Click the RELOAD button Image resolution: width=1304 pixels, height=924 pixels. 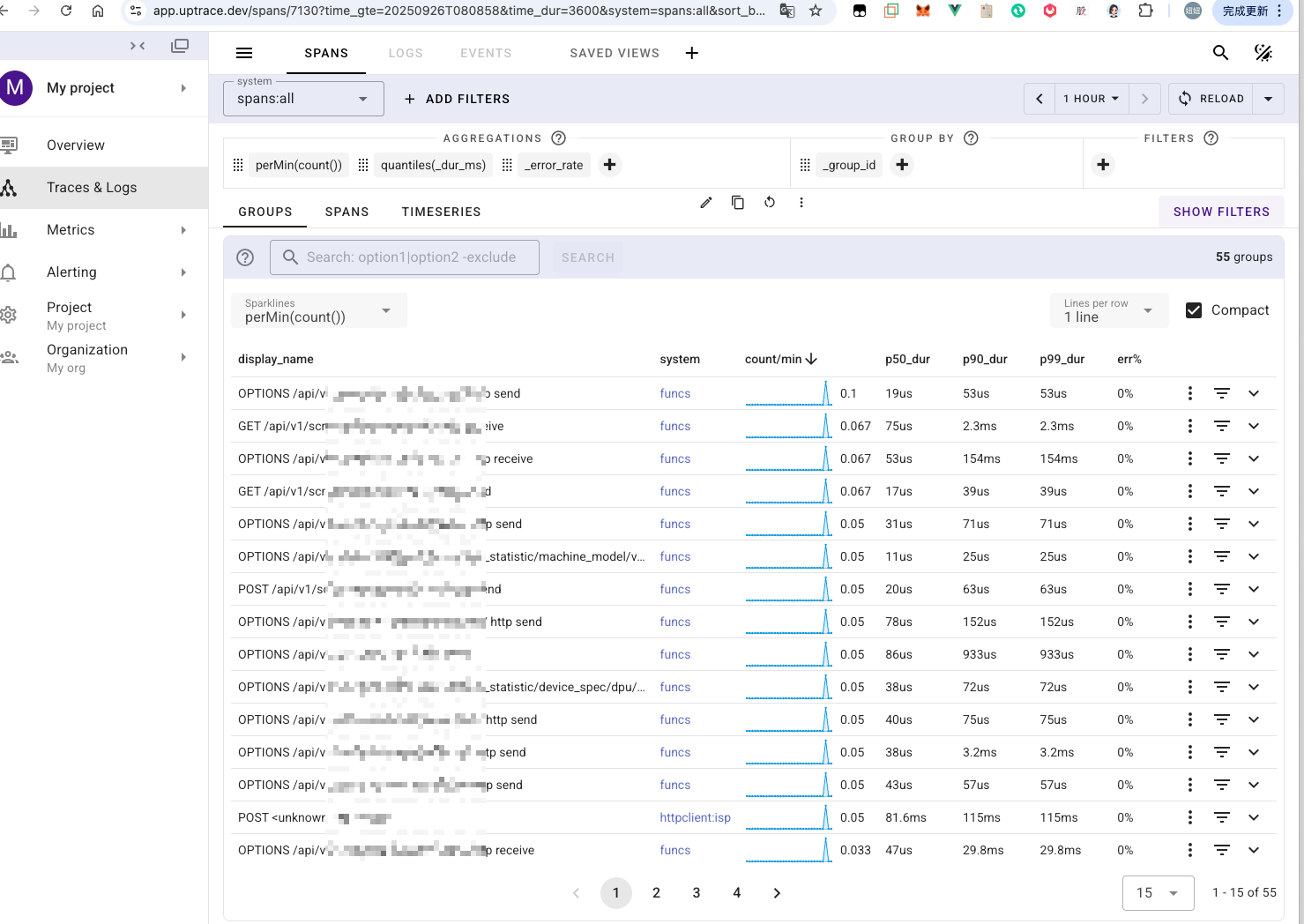coord(1211,99)
